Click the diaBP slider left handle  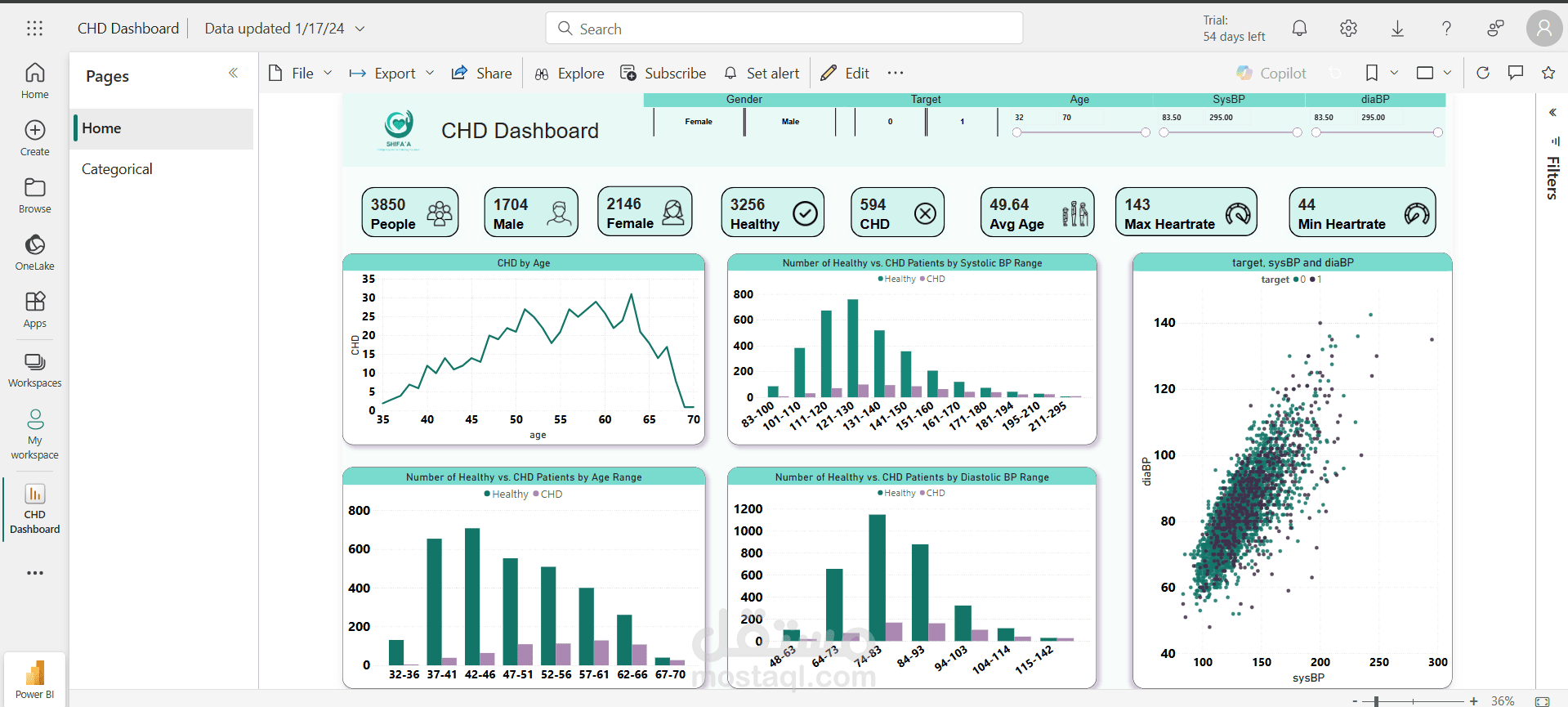[1316, 132]
